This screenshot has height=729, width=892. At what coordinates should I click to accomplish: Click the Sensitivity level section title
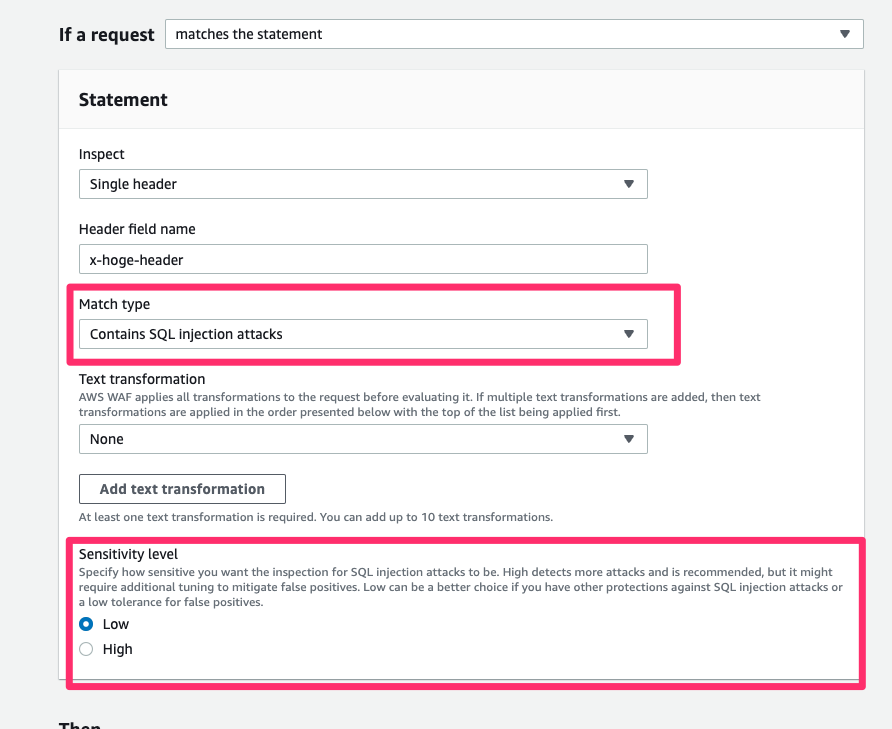coord(128,553)
